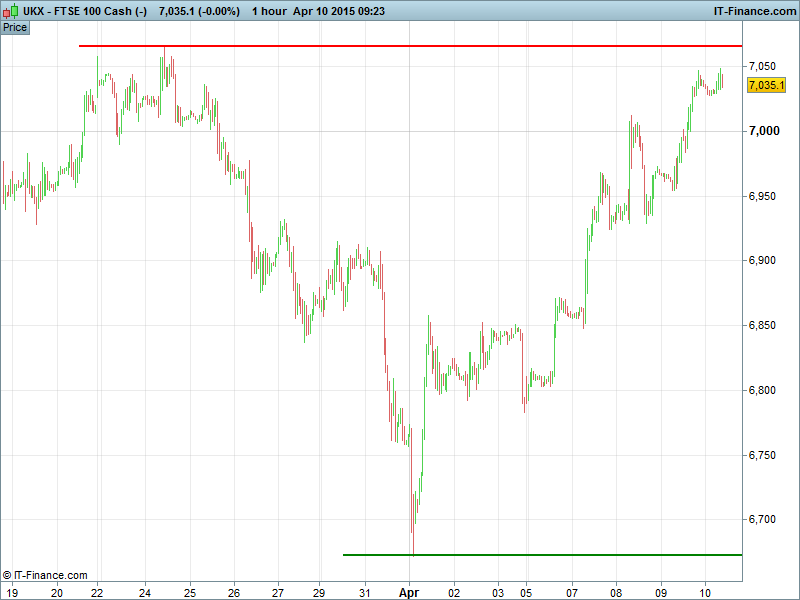Click the 31 date label on time axis
800x600 pixels.
click(x=365, y=591)
